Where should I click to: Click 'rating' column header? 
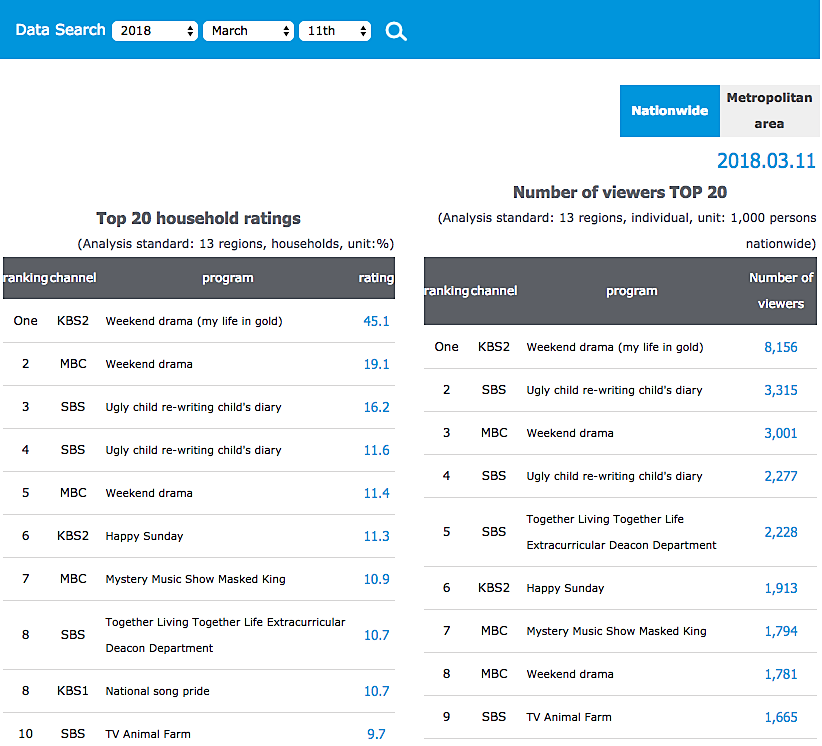click(376, 278)
